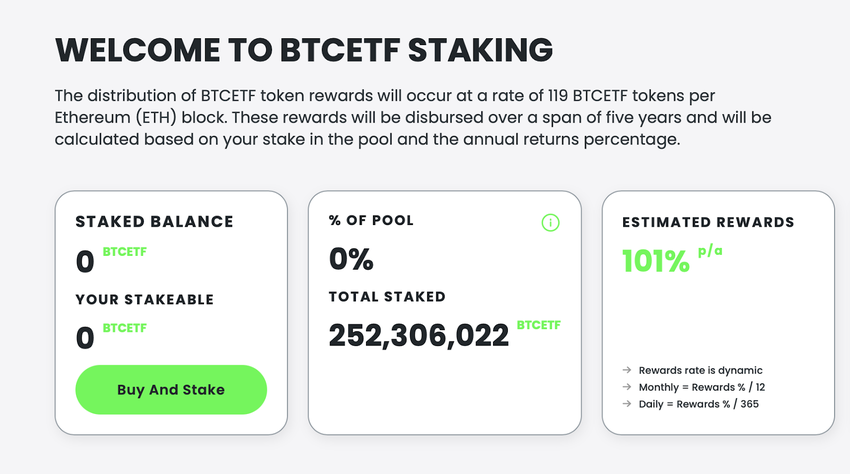Click the Your Stakeable label
Image resolution: width=850 pixels, height=474 pixels.
coord(145,299)
